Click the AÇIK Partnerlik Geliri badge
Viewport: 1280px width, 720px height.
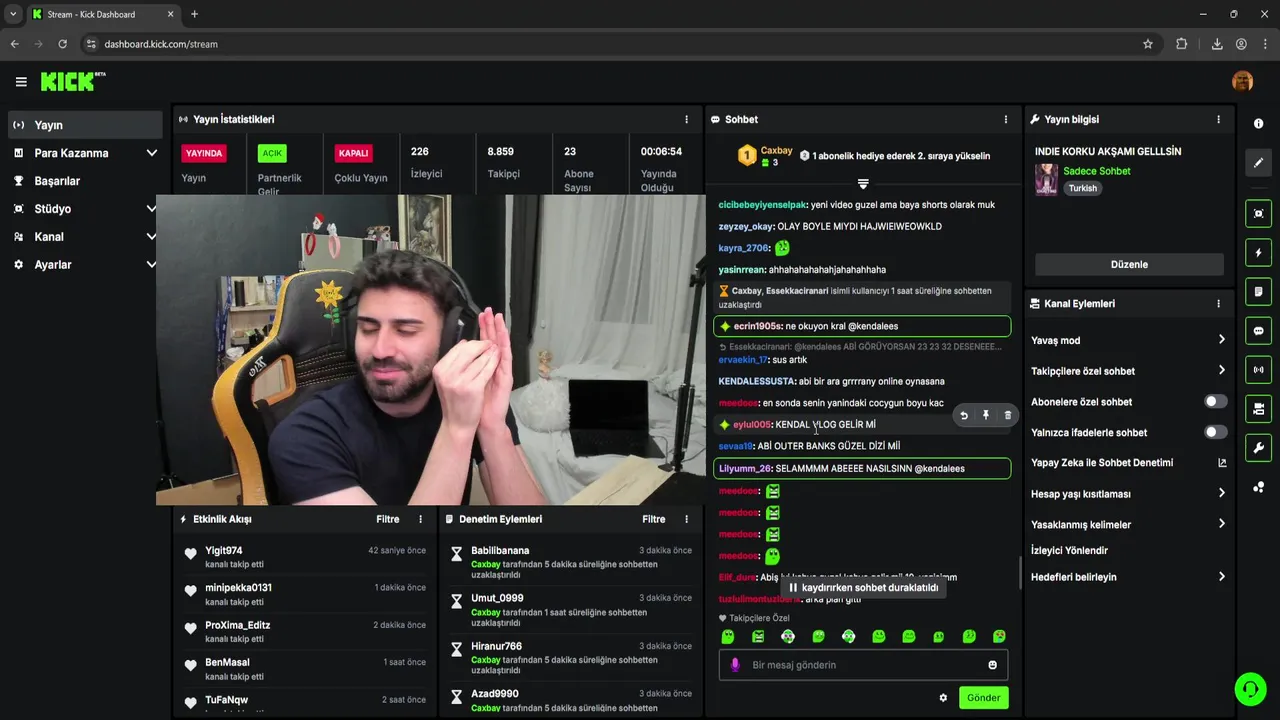272,153
